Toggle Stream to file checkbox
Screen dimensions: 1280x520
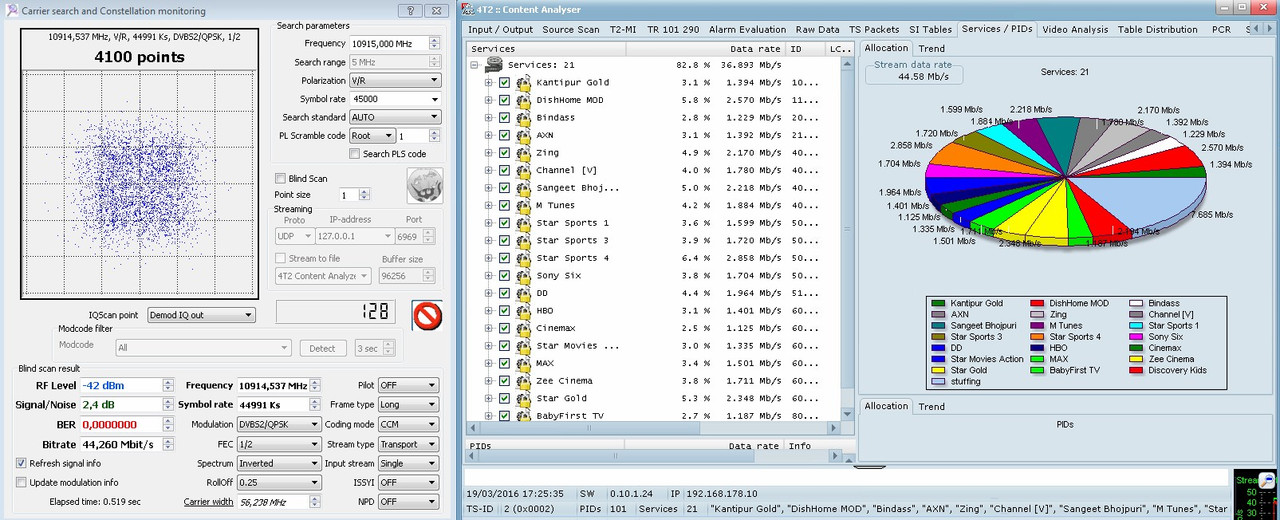tap(282, 258)
